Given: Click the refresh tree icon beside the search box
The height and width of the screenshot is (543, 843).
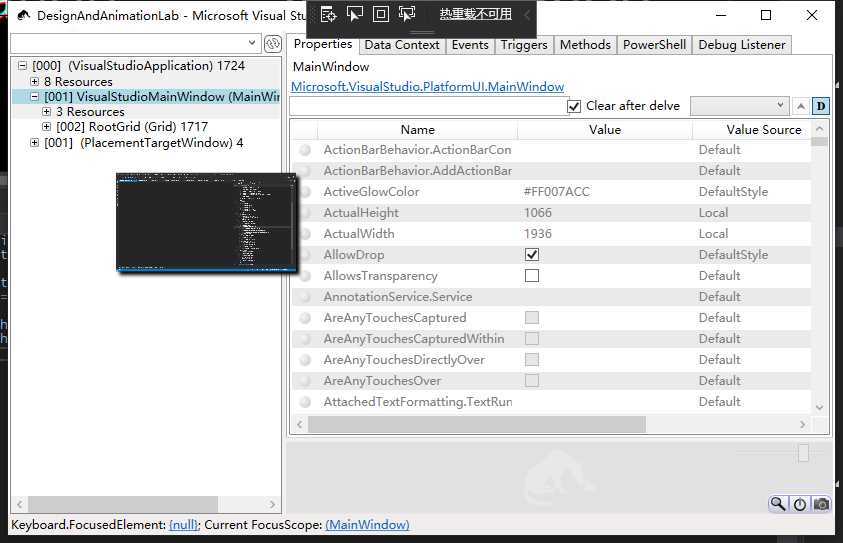Looking at the screenshot, I should click(x=272, y=44).
